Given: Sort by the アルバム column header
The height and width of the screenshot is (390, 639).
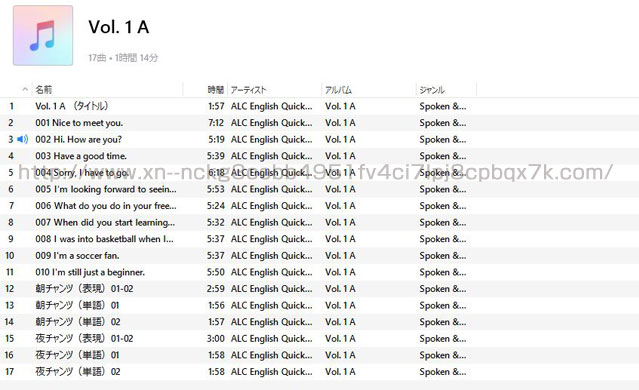Looking at the screenshot, I should [338, 89].
